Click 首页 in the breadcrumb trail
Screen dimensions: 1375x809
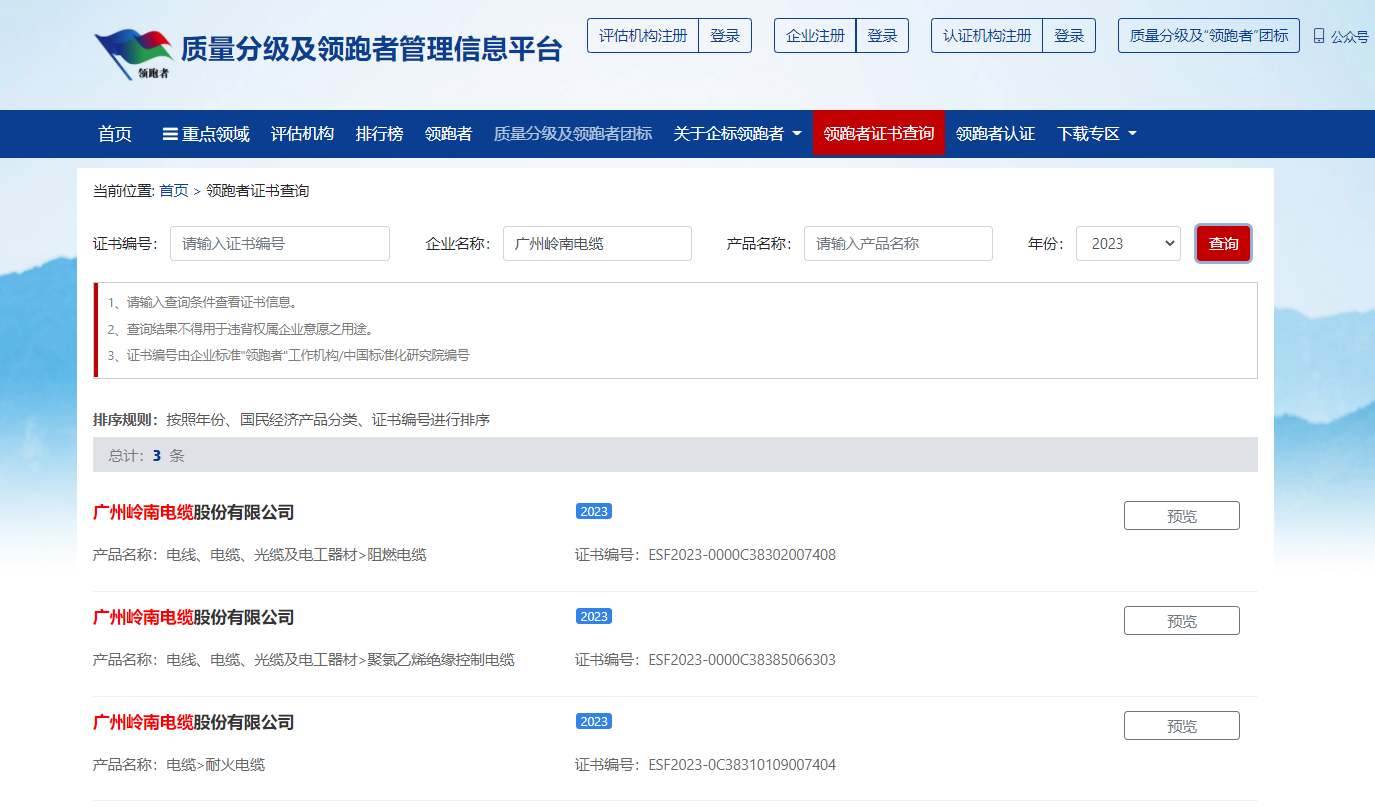[172, 190]
